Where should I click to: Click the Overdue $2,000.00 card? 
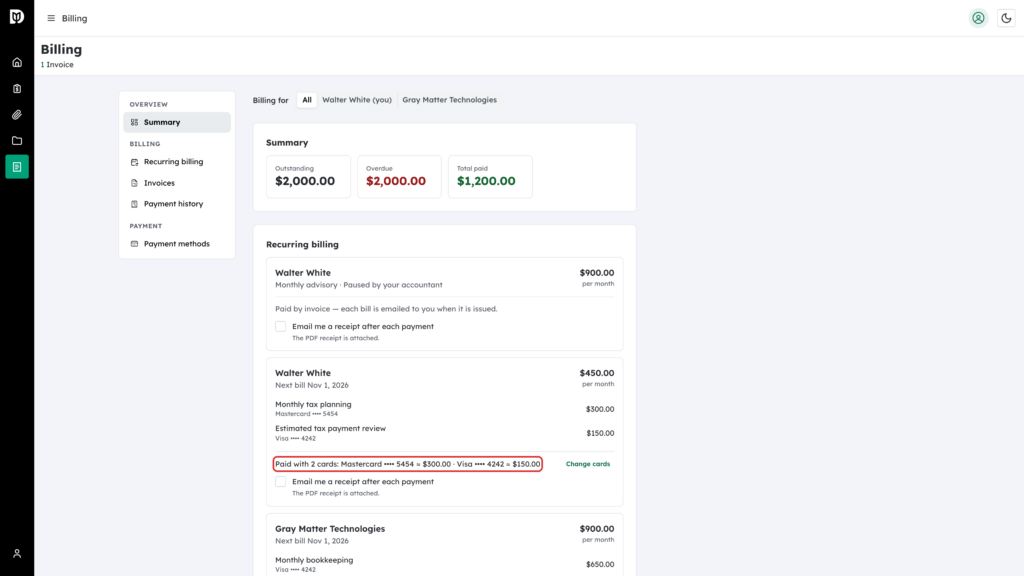[399, 176]
